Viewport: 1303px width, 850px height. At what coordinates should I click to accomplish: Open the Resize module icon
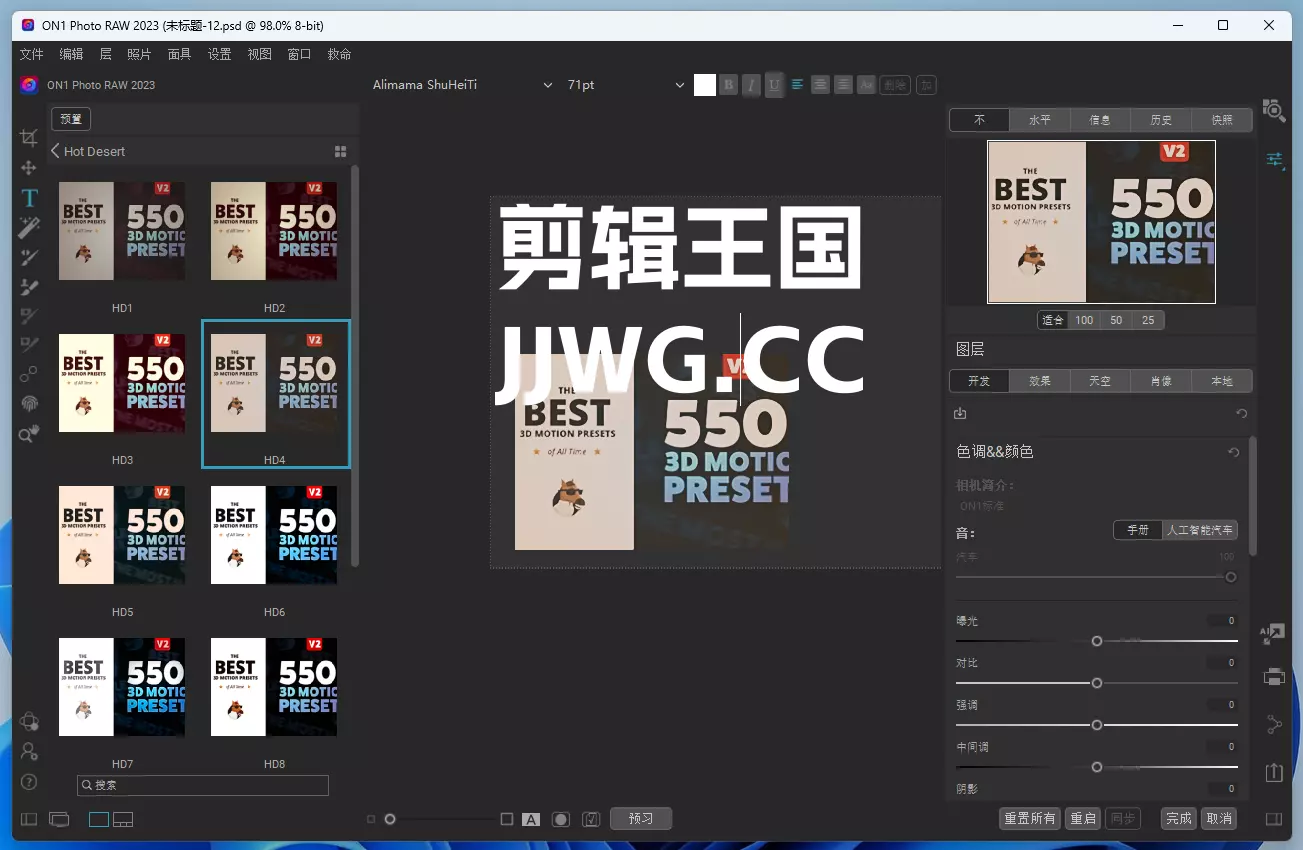click(x=1274, y=632)
